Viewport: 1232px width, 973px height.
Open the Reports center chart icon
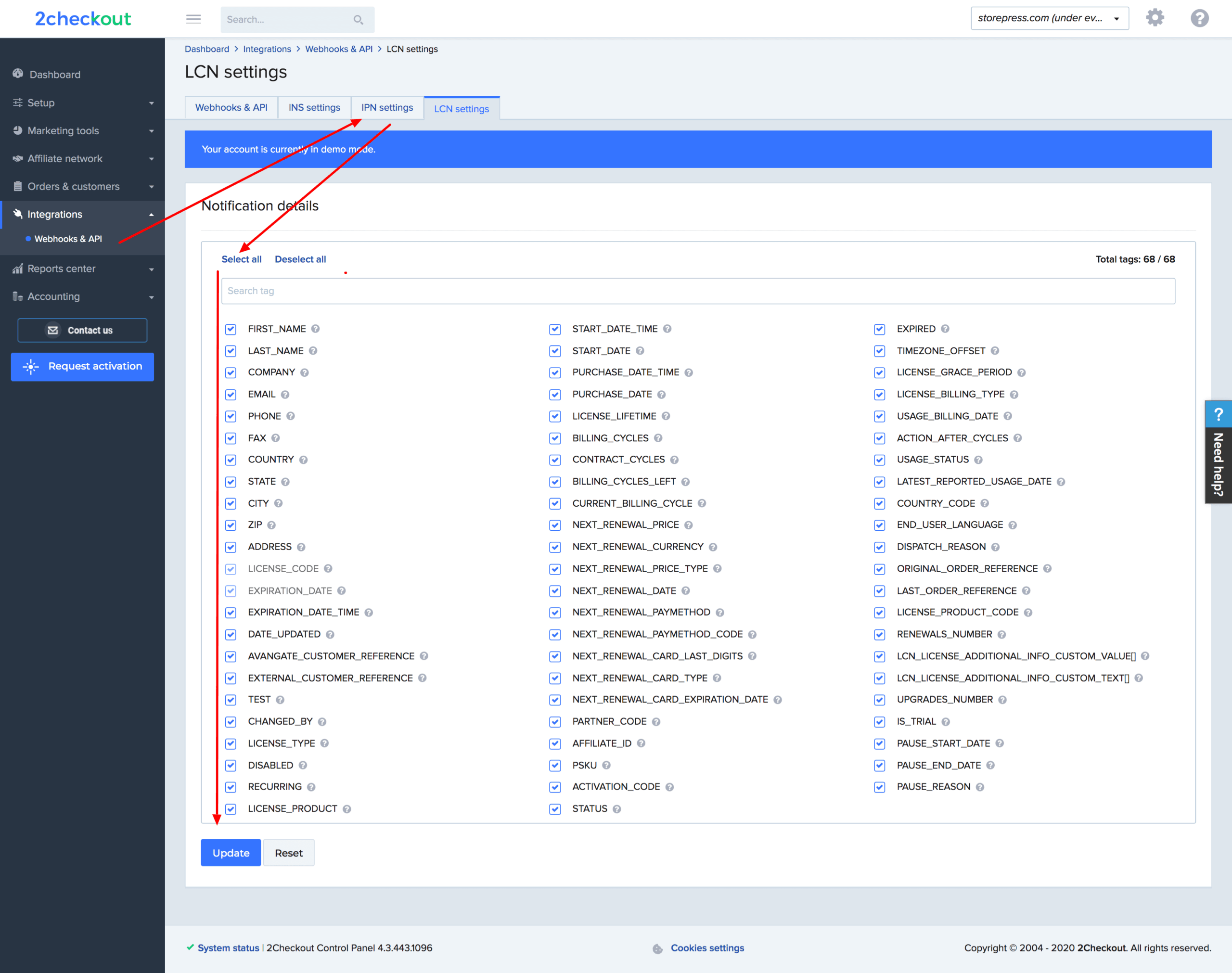point(18,269)
